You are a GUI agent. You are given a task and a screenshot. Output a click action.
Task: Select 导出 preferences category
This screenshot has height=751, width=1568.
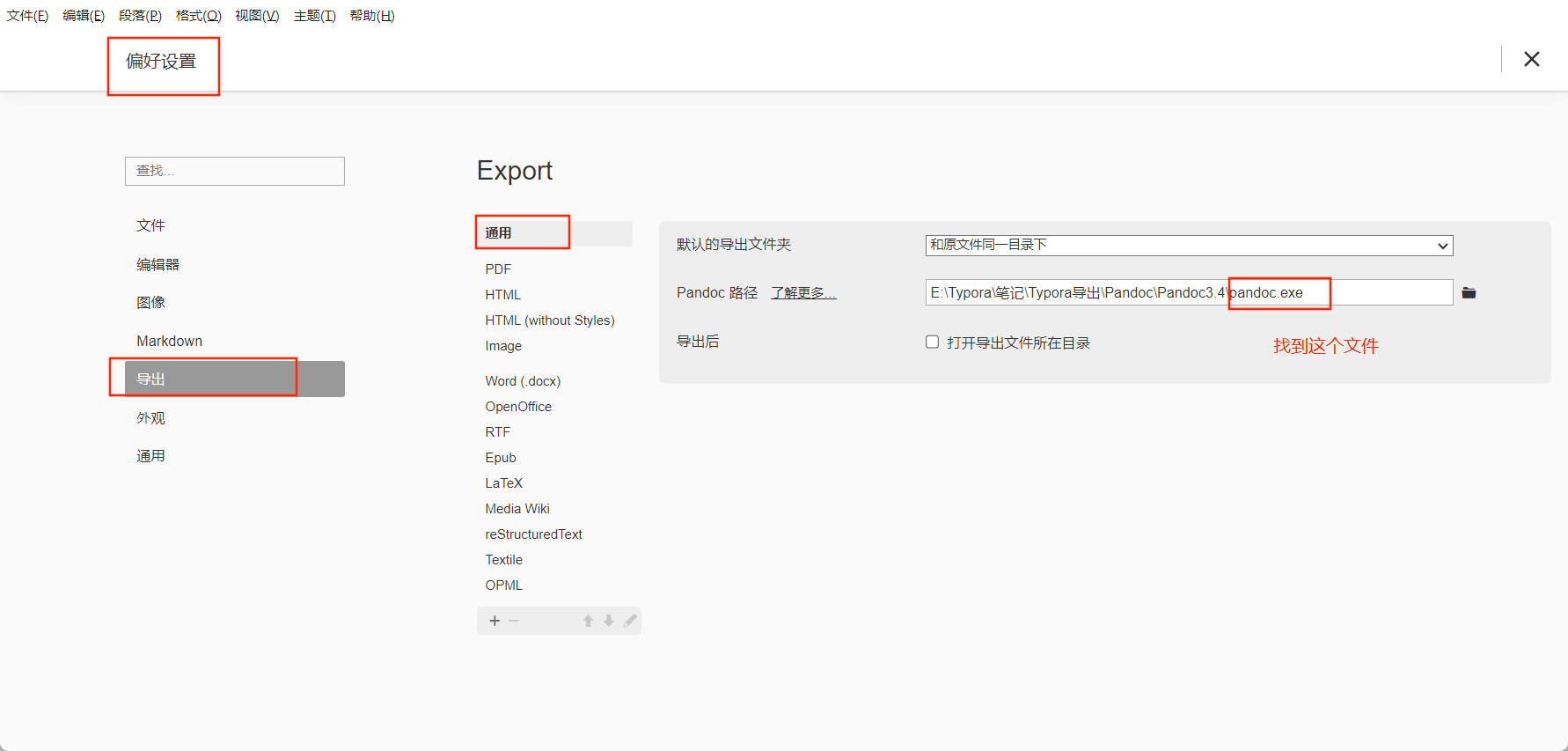[x=234, y=379]
